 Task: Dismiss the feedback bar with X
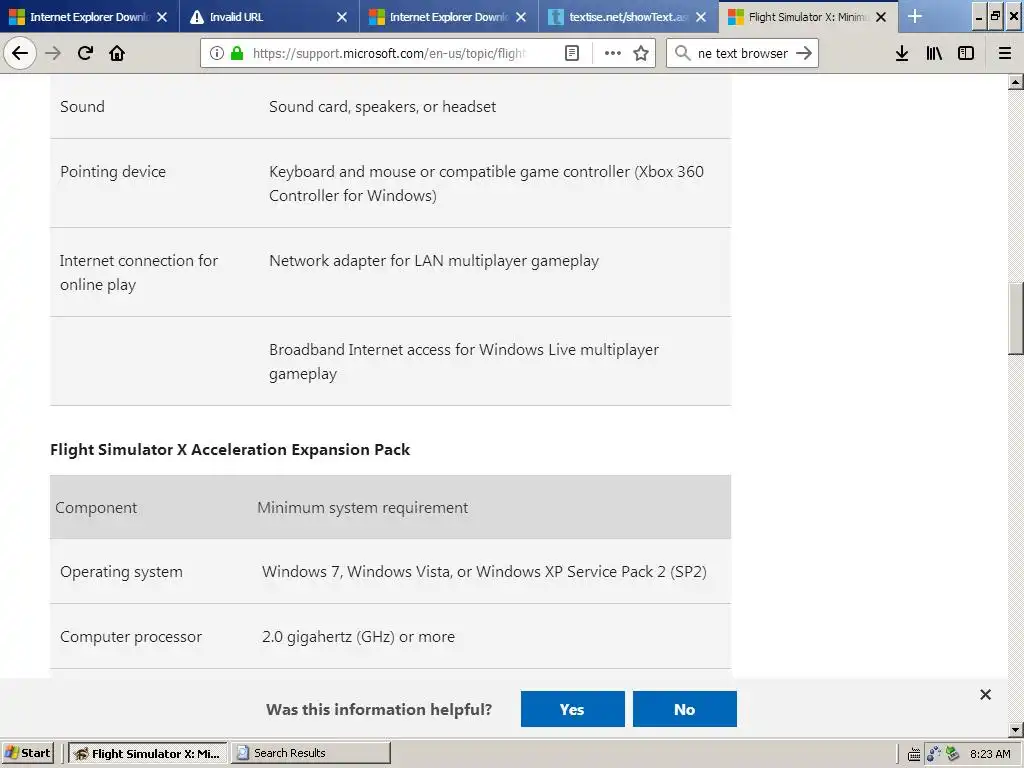pyautogui.click(x=985, y=694)
